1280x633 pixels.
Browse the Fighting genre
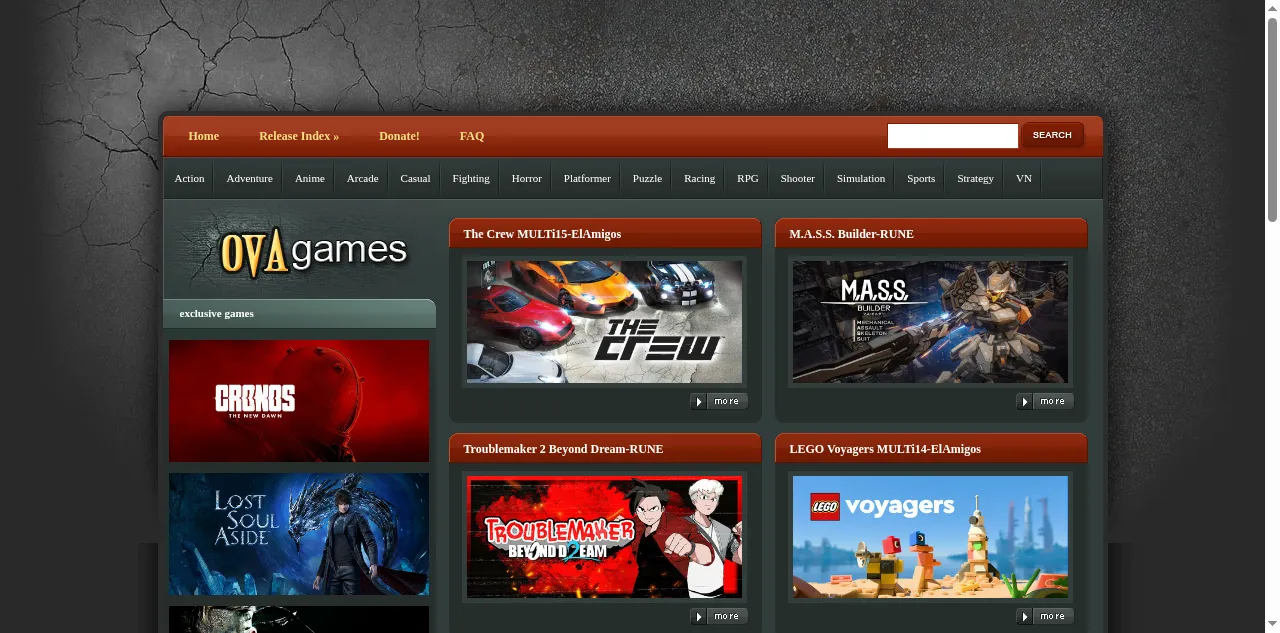tap(471, 178)
